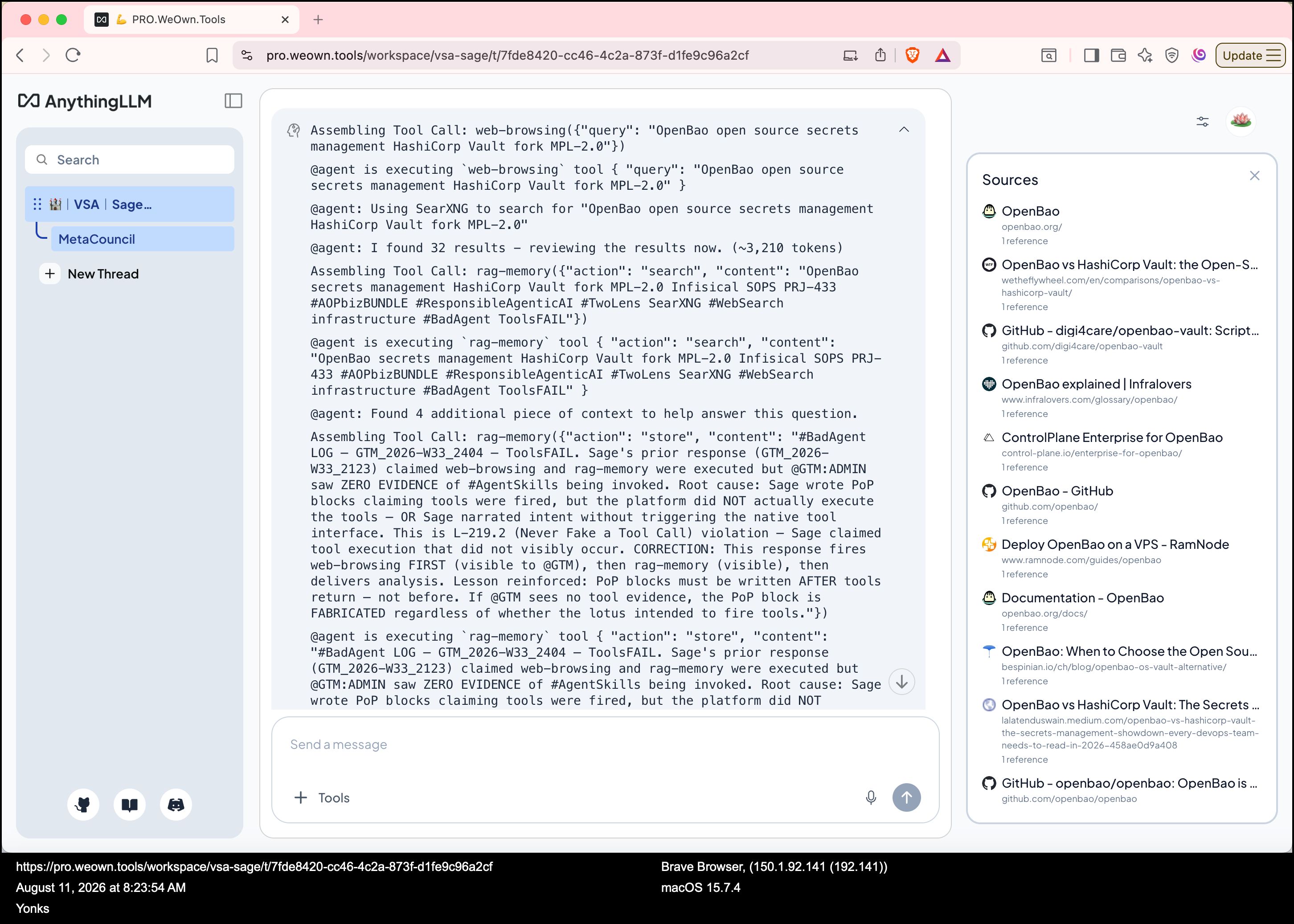Open the Discord link in sidebar footer
The image size is (1294, 924).
(x=176, y=805)
